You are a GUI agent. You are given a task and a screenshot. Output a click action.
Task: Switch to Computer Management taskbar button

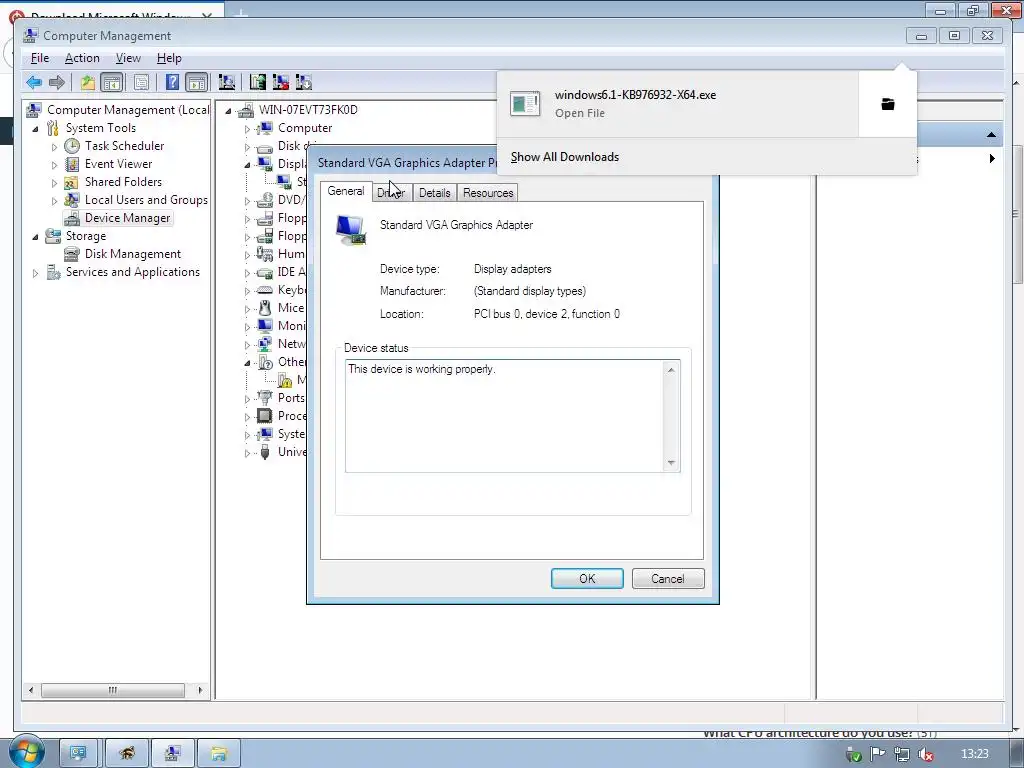[172, 754]
